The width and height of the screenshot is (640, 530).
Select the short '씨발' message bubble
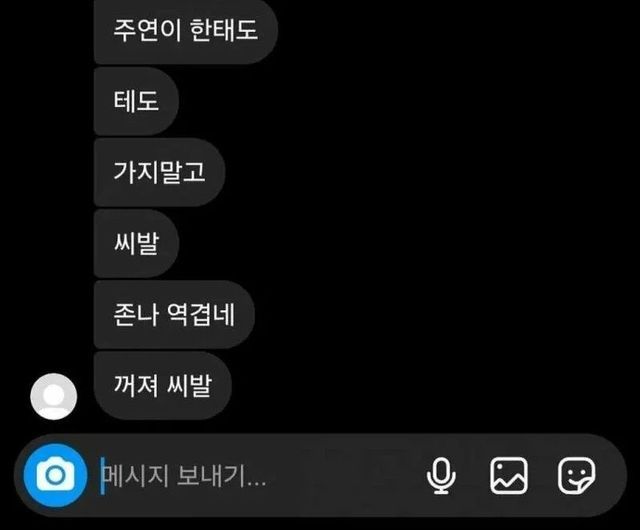pos(136,243)
